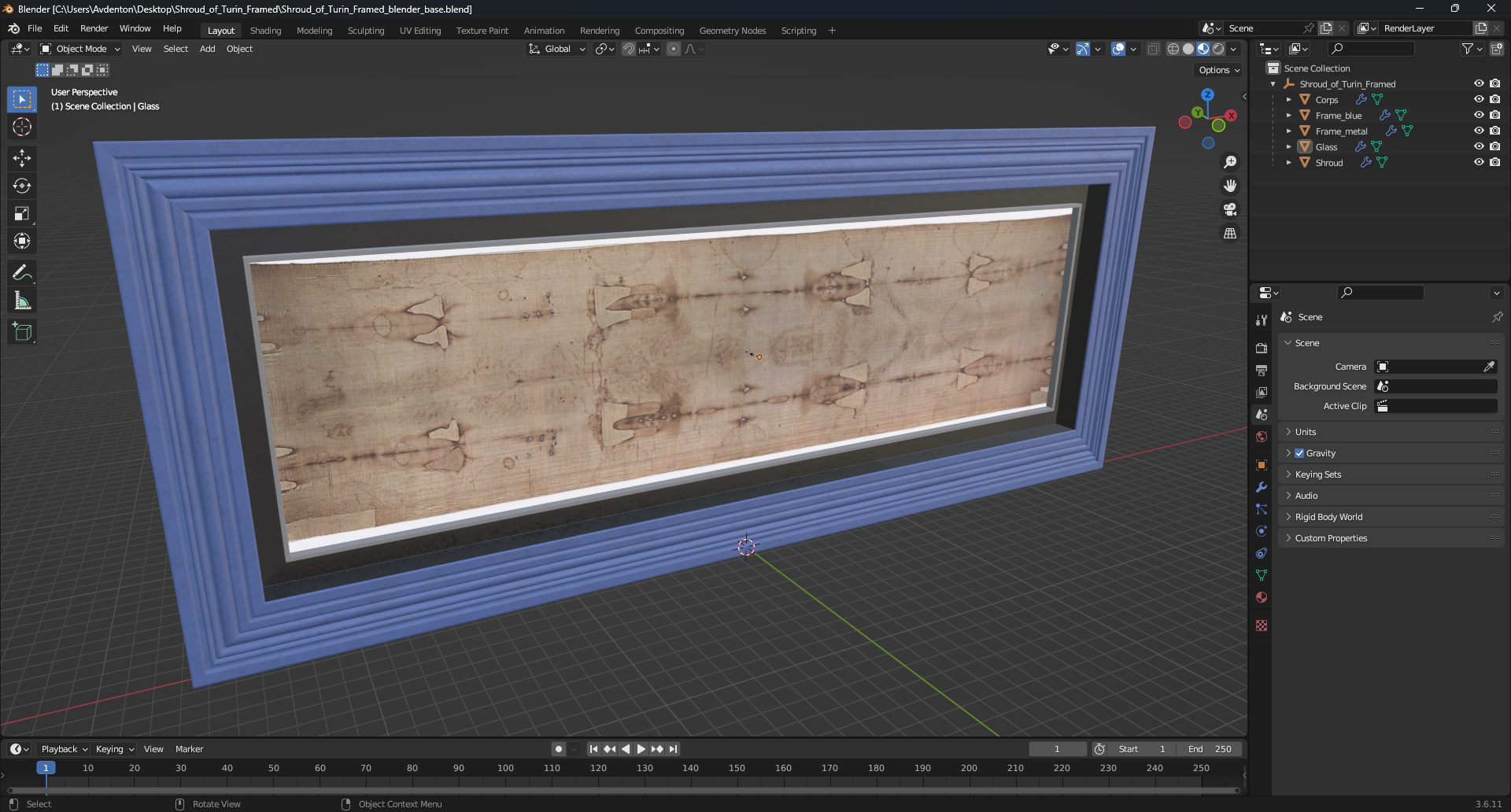Select the Transform tool

22,241
